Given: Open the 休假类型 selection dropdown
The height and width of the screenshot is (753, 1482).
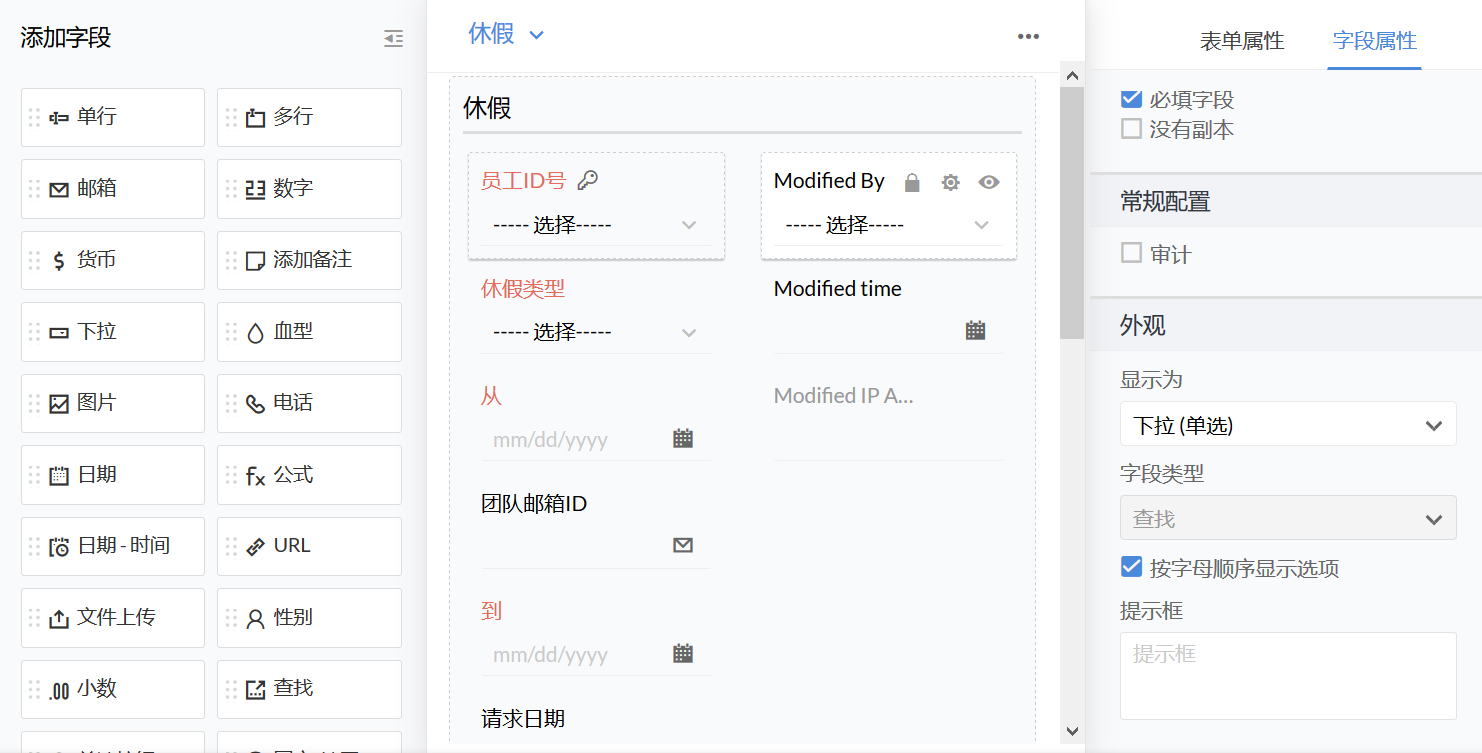Looking at the screenshot, I should pyautogui.click(x=596, y=332).
